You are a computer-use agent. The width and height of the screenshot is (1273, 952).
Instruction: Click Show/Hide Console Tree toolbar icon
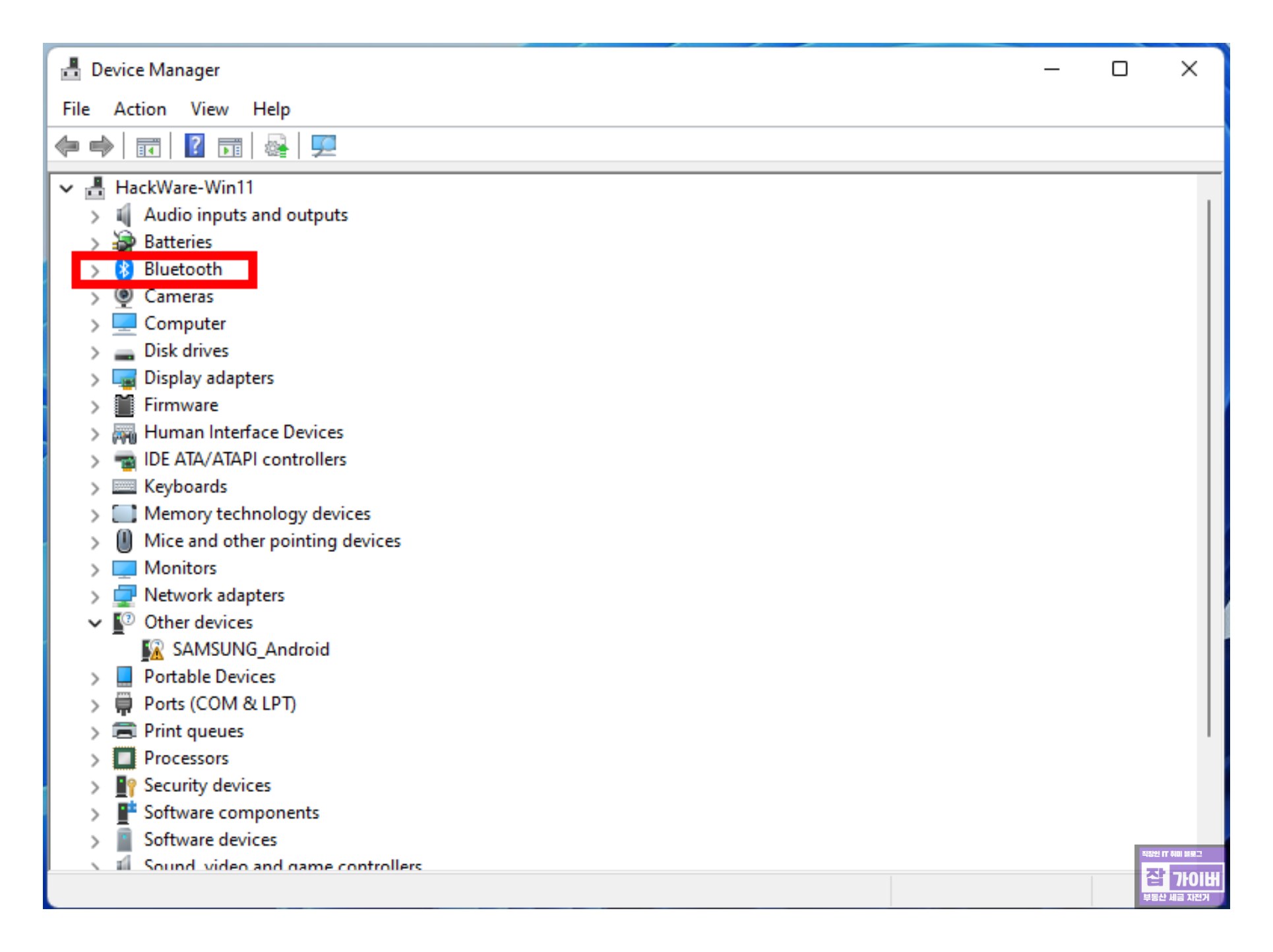[148, 146]
